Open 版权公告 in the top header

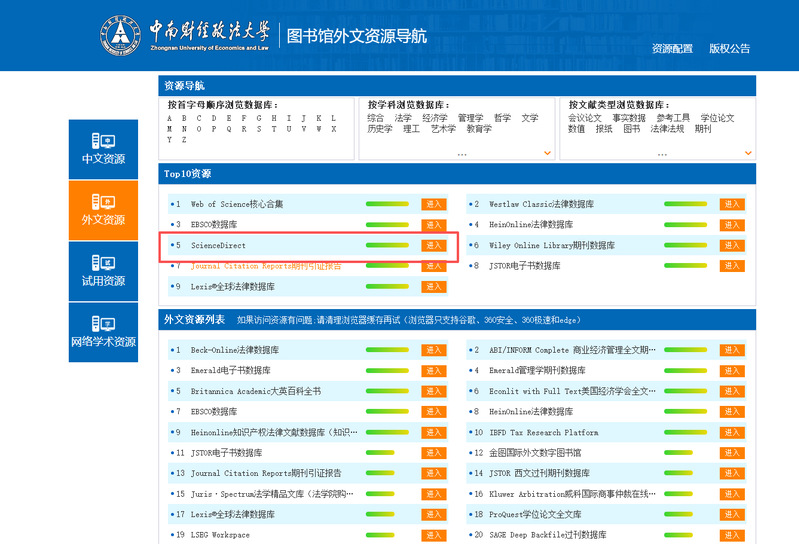729,48
